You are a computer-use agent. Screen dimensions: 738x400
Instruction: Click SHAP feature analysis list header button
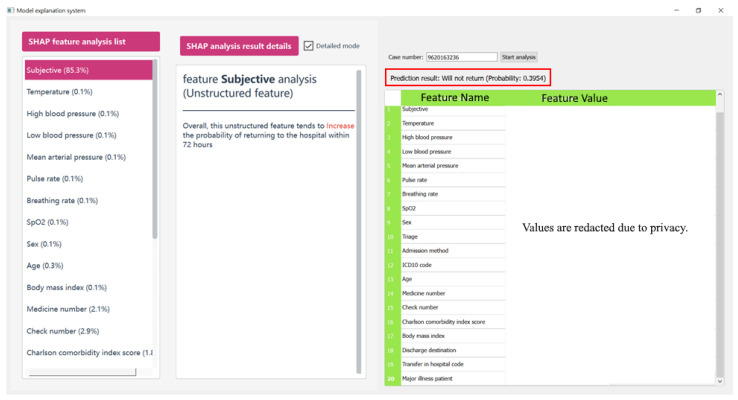coord(91,41)
